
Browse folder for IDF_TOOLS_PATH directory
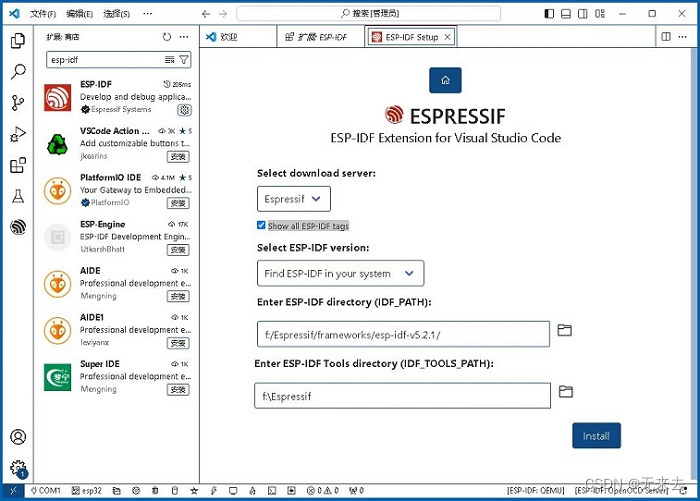pos(566,392)
